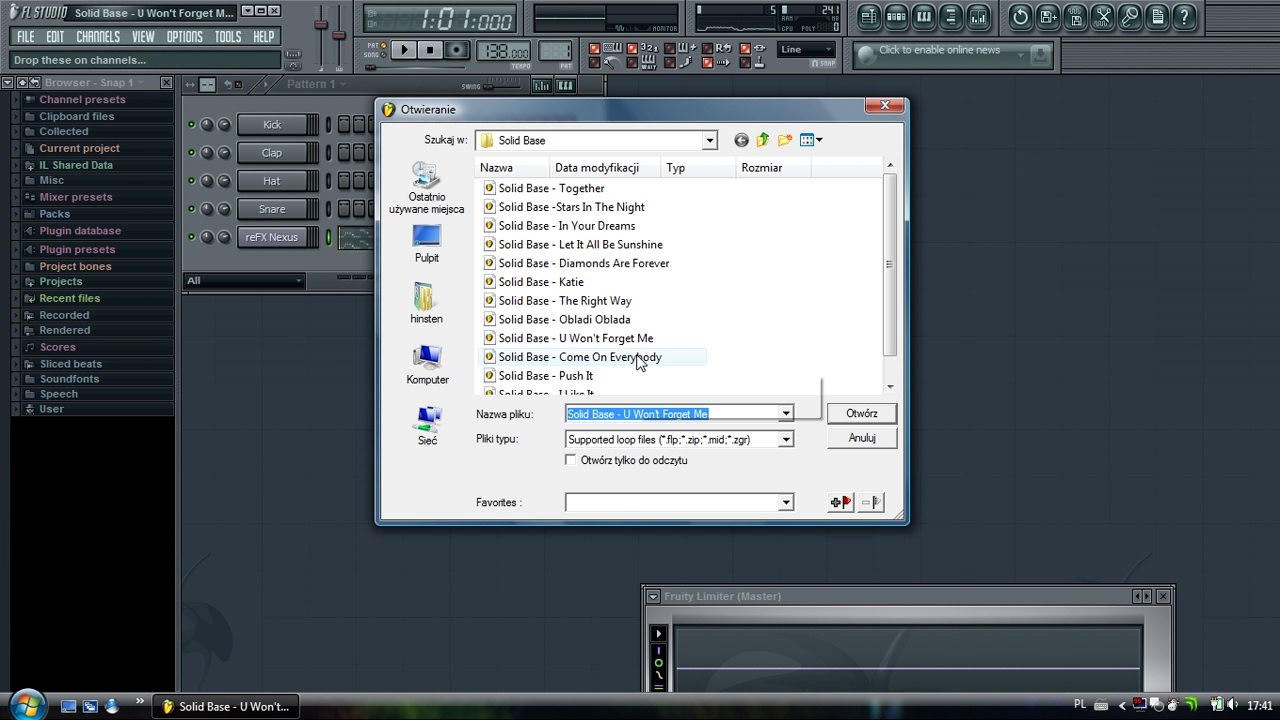Mute the Clap channel green LED
This screenshot has width=1280, height=720.
[x=191, y=153]
